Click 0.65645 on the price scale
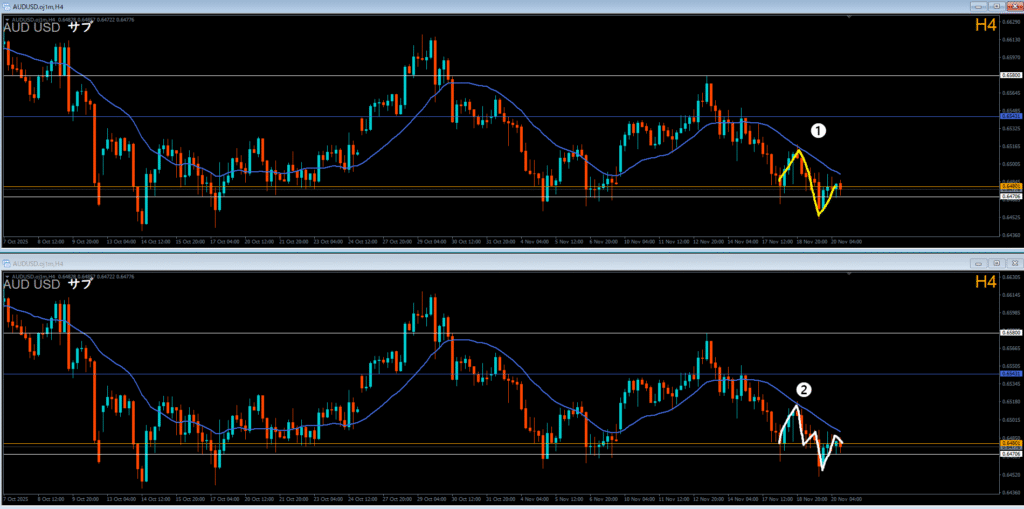Viewport: 1024px width, 509px height. [x=1010, y=93]
